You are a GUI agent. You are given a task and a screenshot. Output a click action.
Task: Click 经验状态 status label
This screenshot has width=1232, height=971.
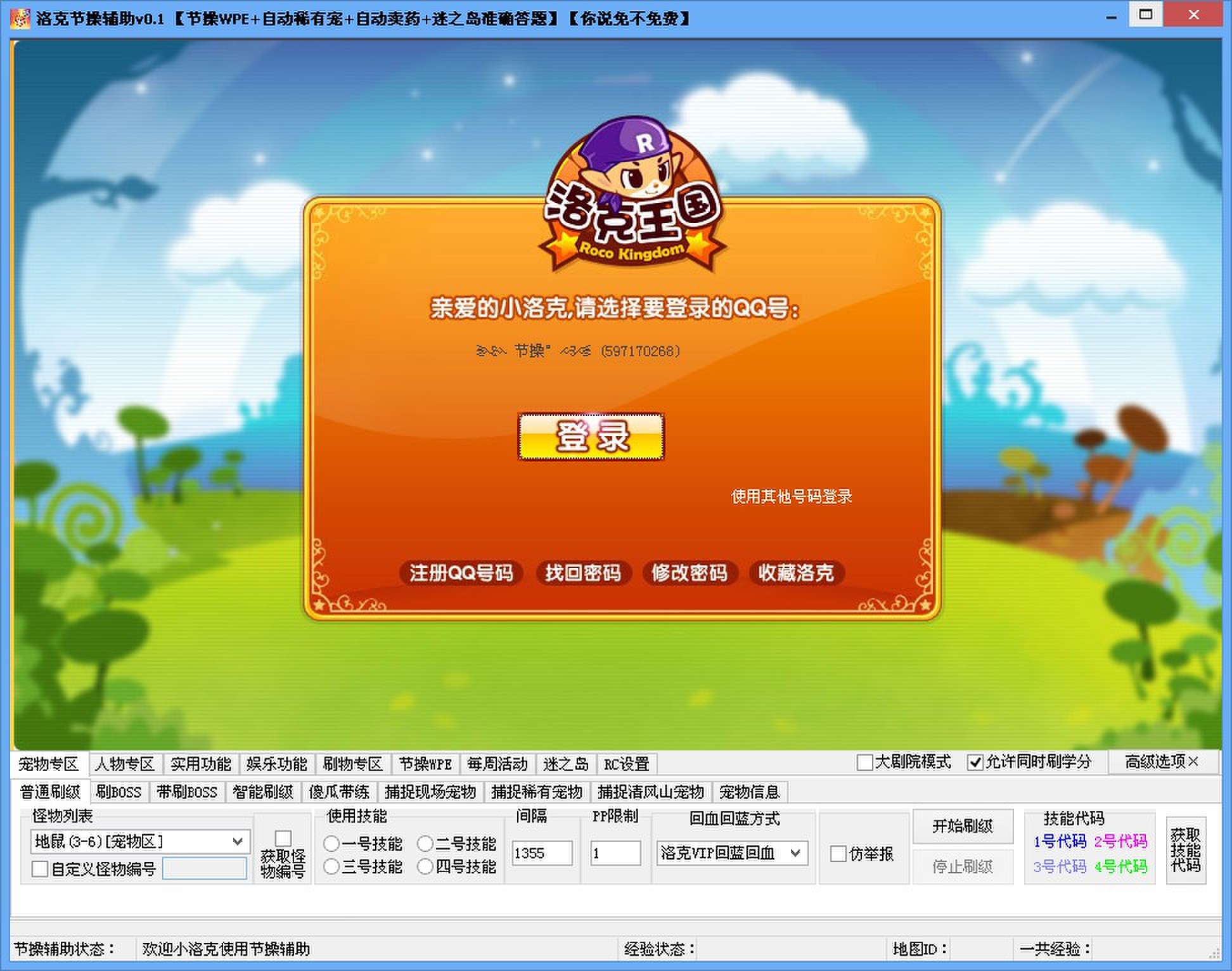click(660, 949)
